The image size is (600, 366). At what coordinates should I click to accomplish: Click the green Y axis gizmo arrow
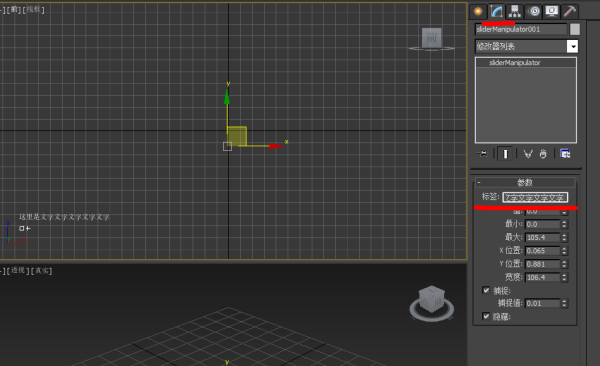coord(227,96)
